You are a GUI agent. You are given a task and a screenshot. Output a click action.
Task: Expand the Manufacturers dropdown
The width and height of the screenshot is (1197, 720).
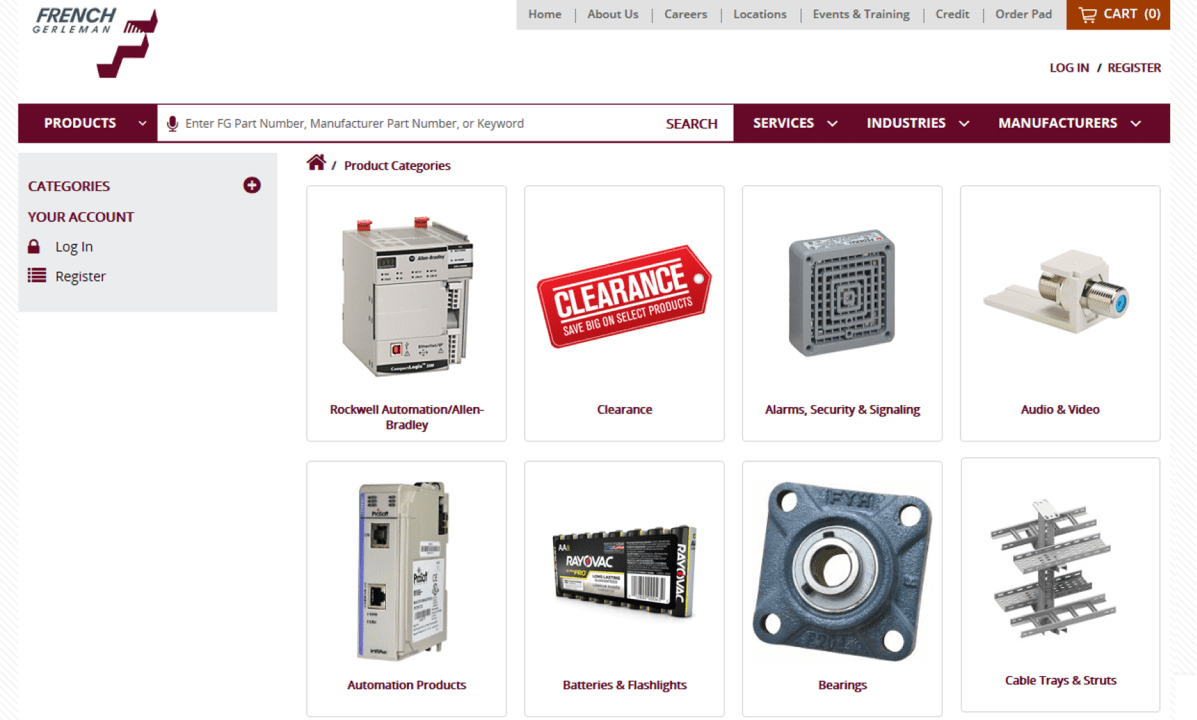(1070, 123)
